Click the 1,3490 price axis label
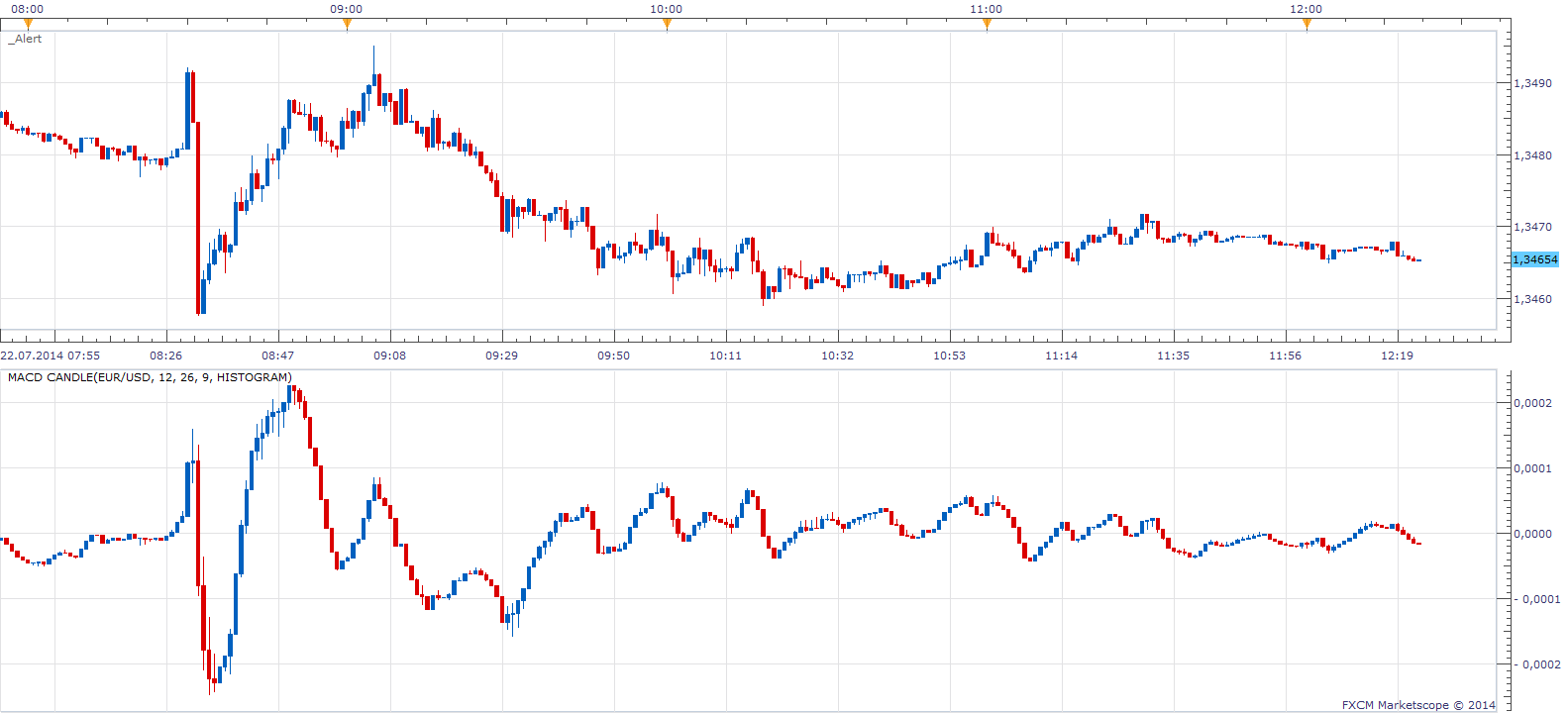The image size is (1568, 713). 1532,83
